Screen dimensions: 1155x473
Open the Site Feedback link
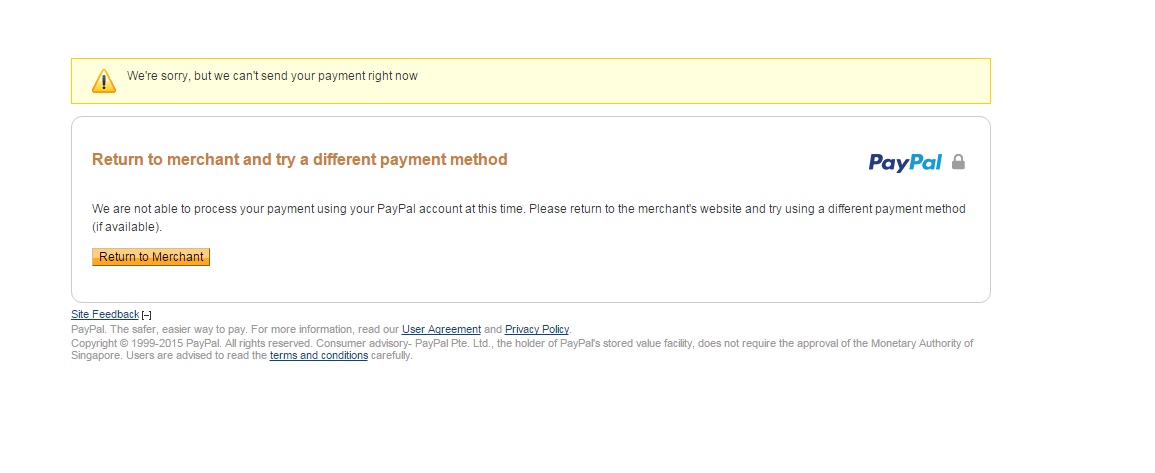(105, 314)
